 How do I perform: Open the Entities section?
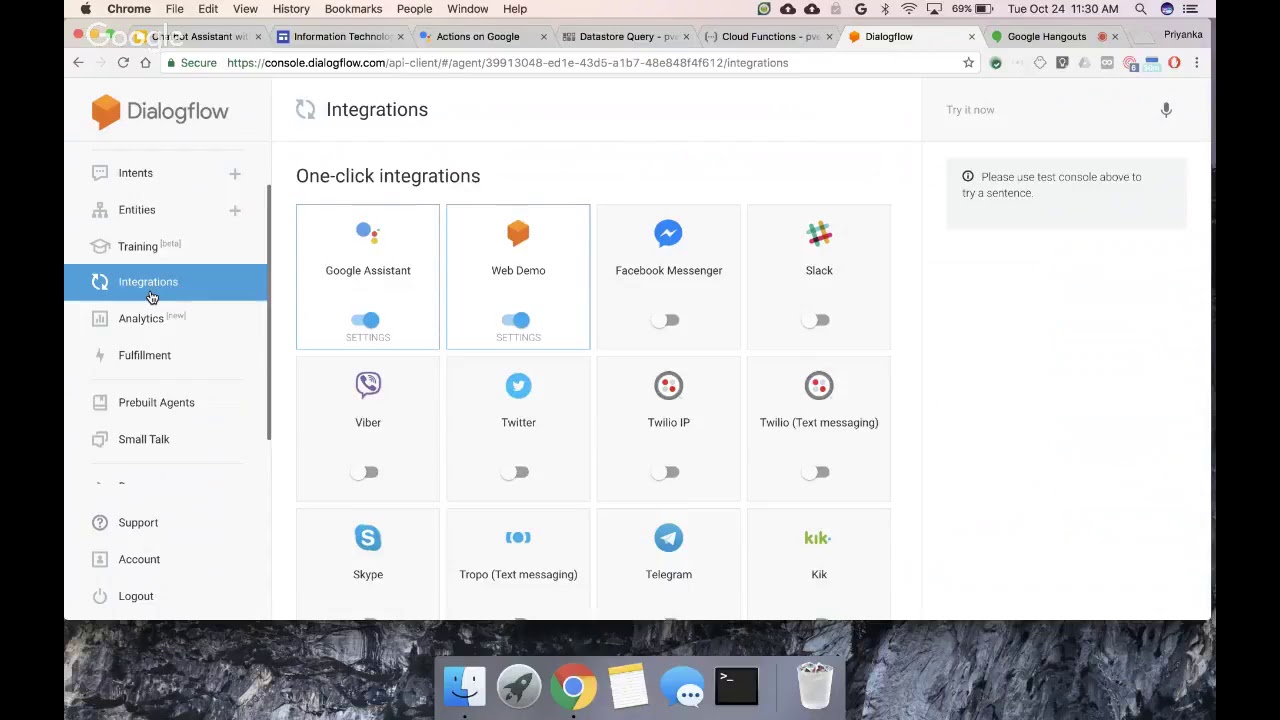(137, 210)
